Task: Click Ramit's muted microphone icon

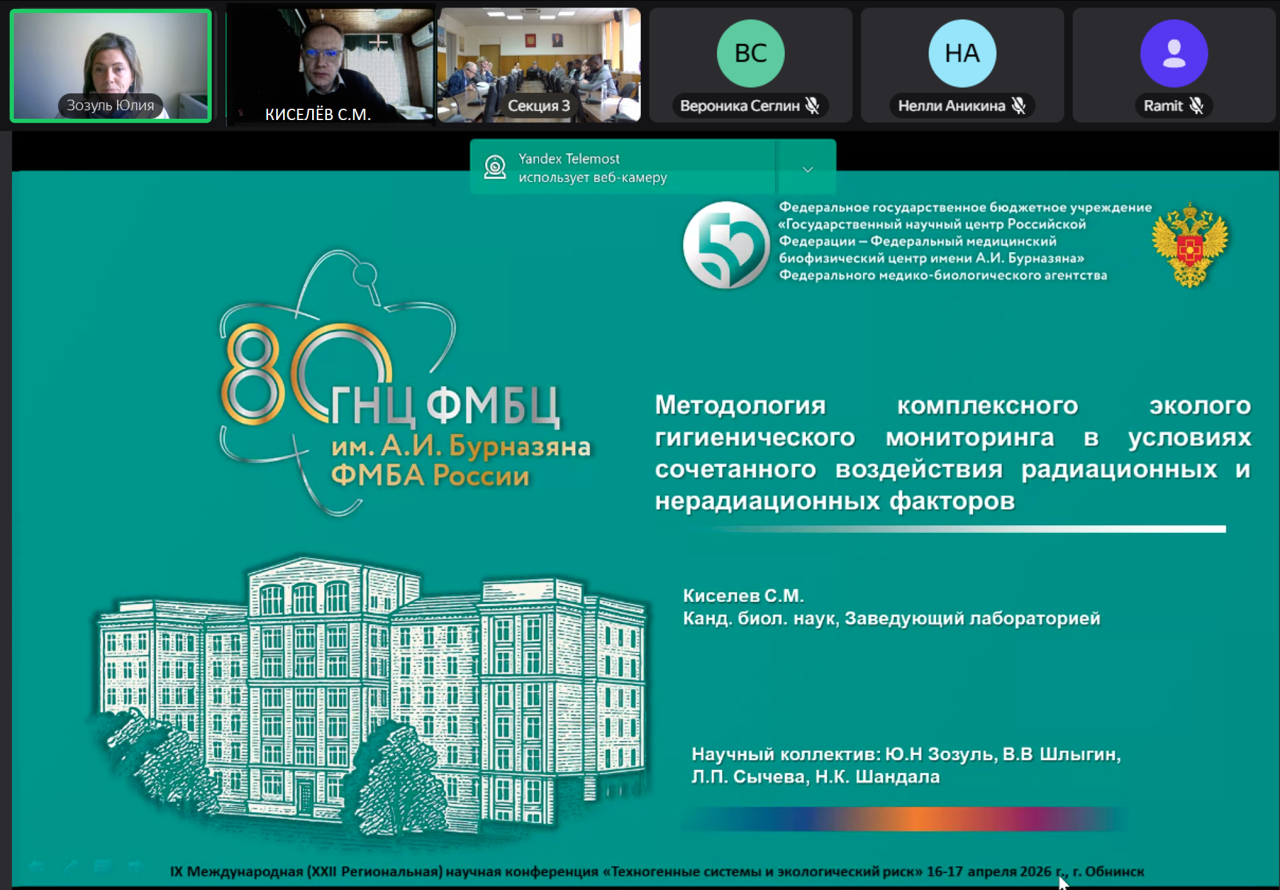Action: (x=1195, y=106)
